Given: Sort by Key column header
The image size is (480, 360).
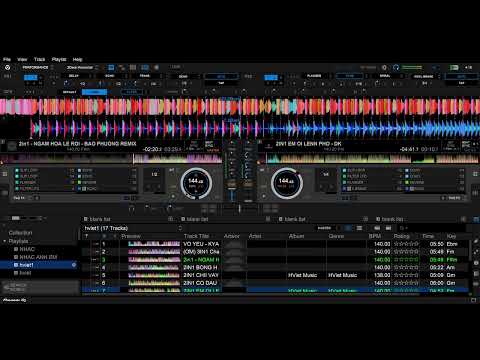Looking at the screenshot, I should pos(451,236).
